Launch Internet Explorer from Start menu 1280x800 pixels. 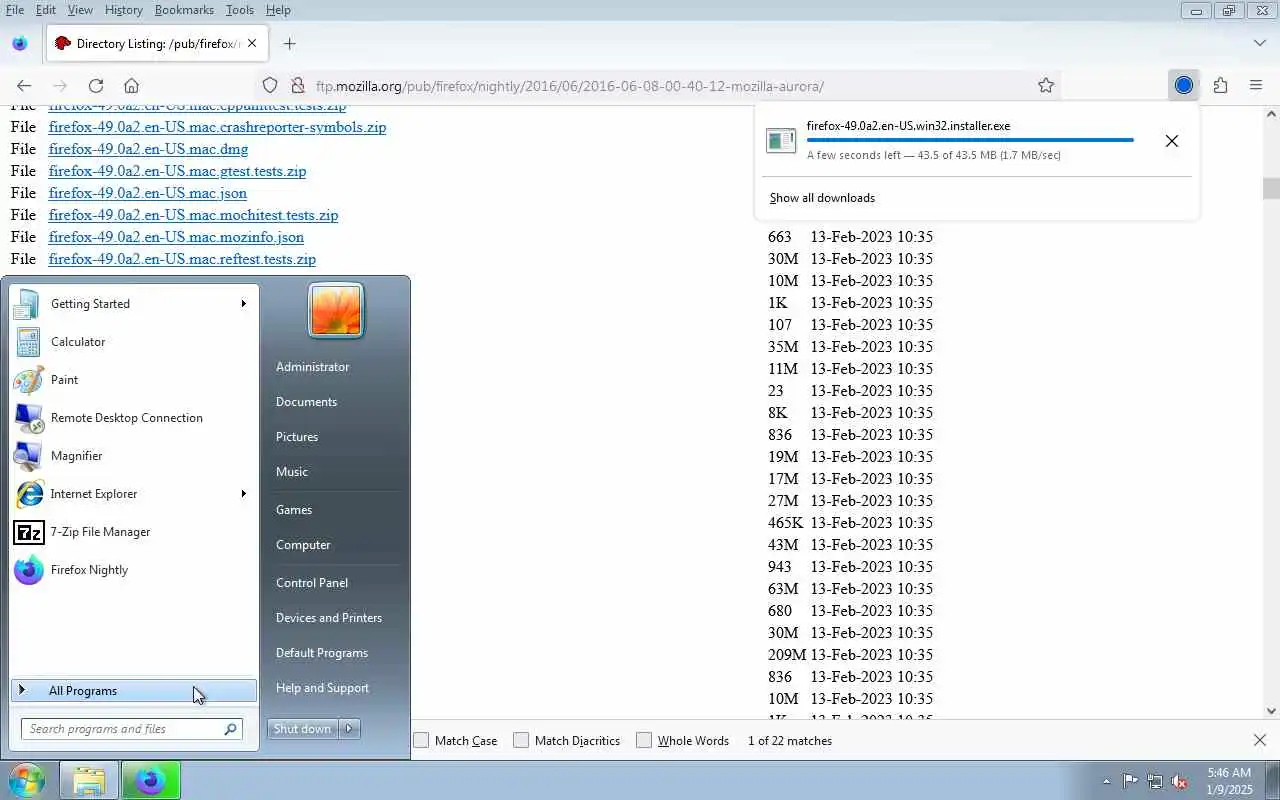pos(133,494)
